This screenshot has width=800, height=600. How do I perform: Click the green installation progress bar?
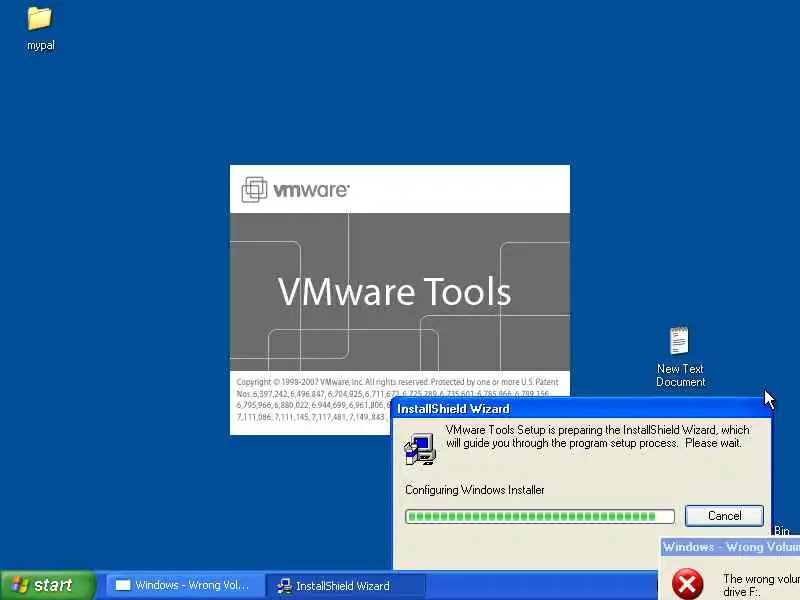[x=540, y=516]
